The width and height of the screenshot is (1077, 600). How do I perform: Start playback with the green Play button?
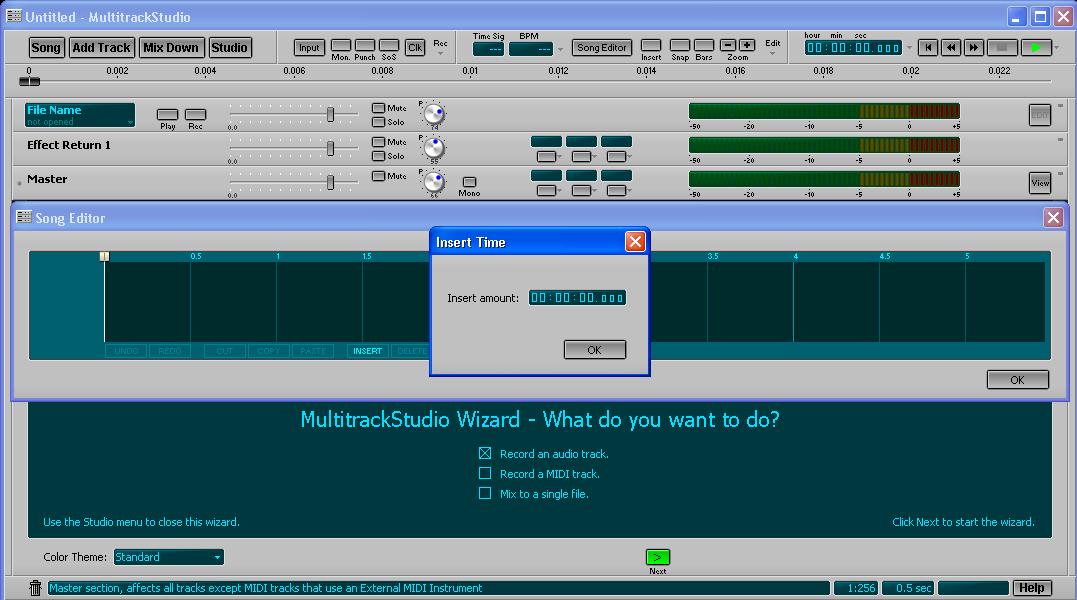click(1036, 47)
